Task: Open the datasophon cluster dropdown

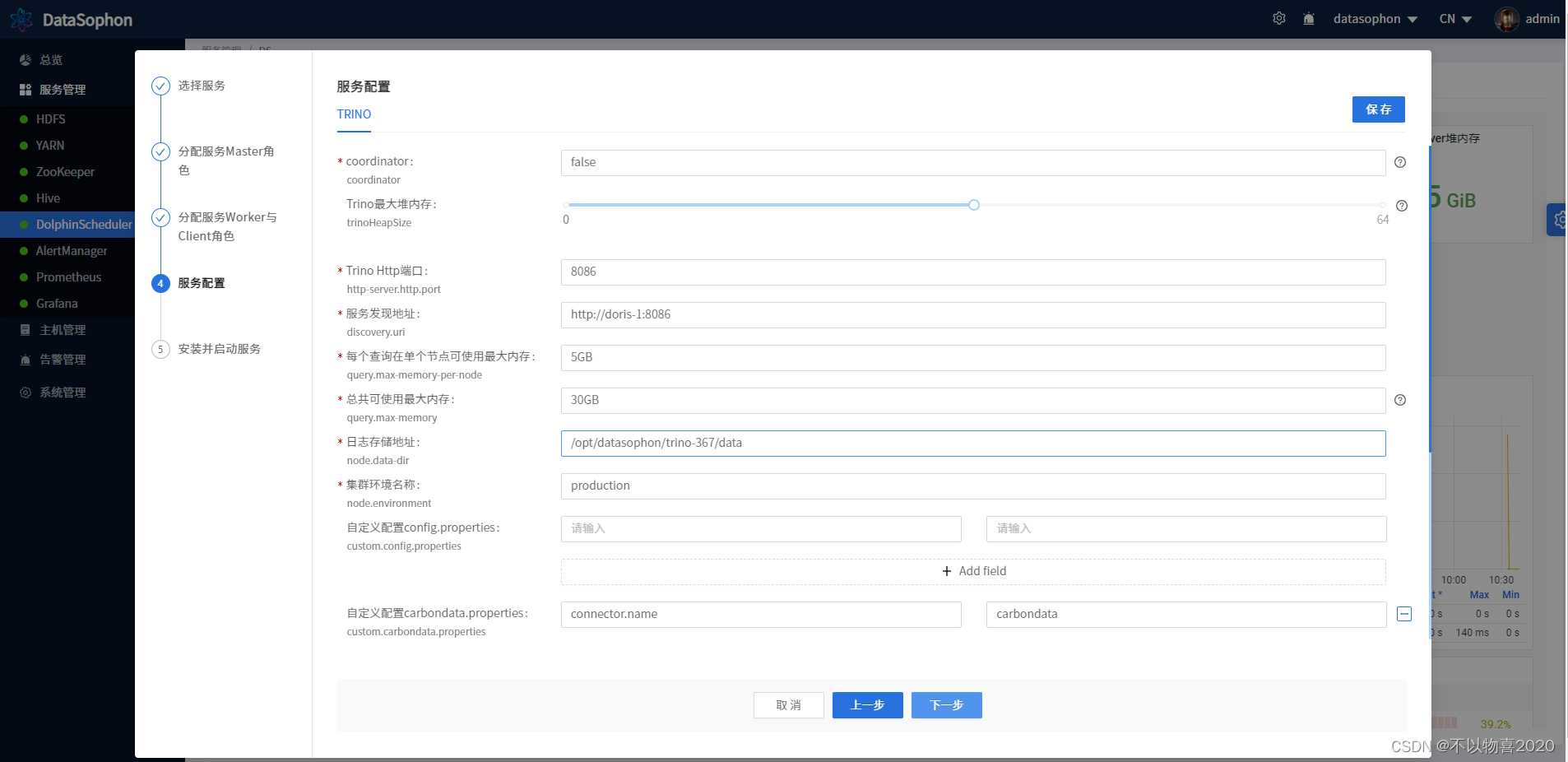Action: [1375, 19]
